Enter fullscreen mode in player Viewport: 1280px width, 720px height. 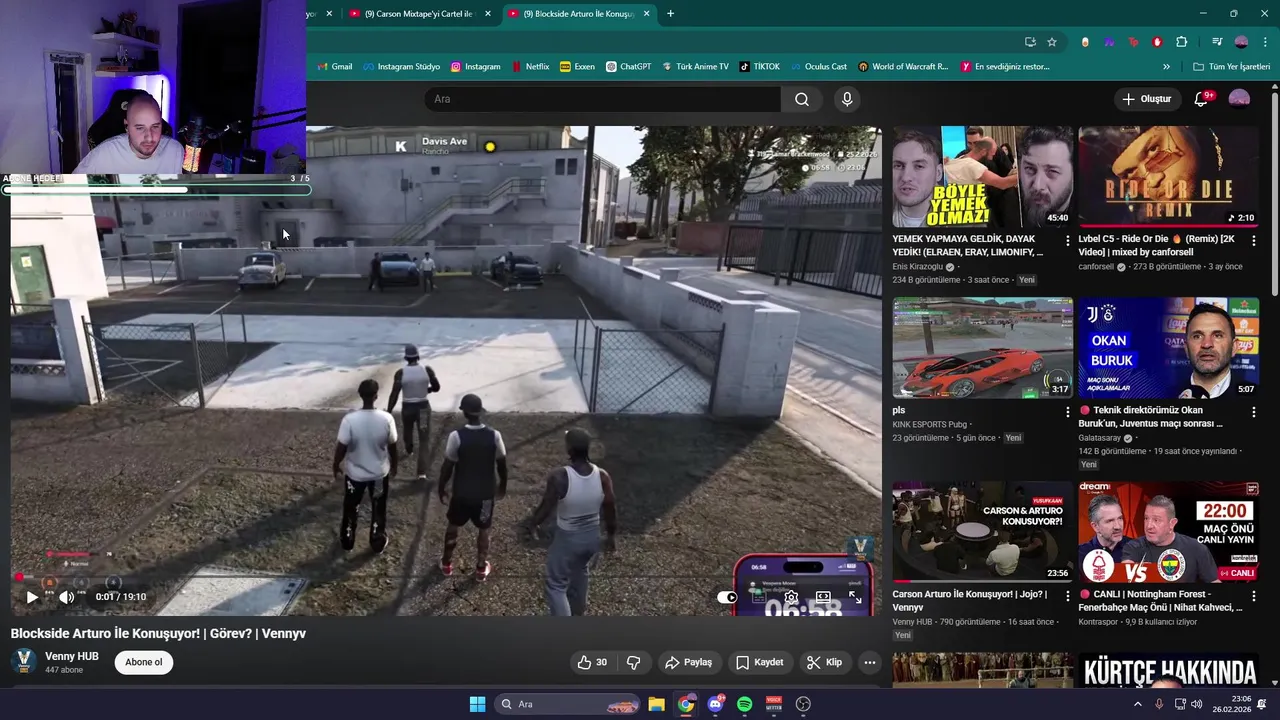coord(855,597)
